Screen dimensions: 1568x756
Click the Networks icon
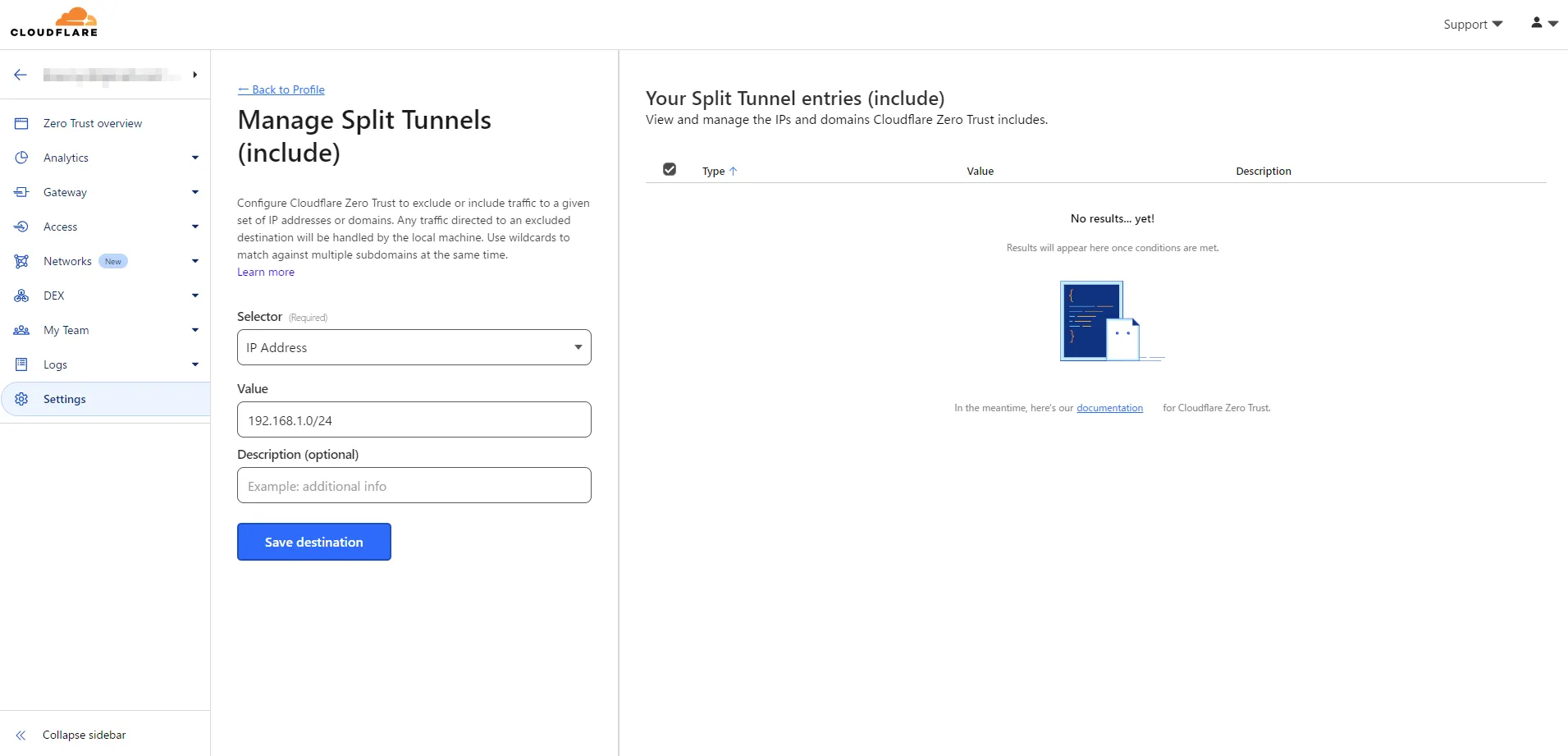click(21, 261)
